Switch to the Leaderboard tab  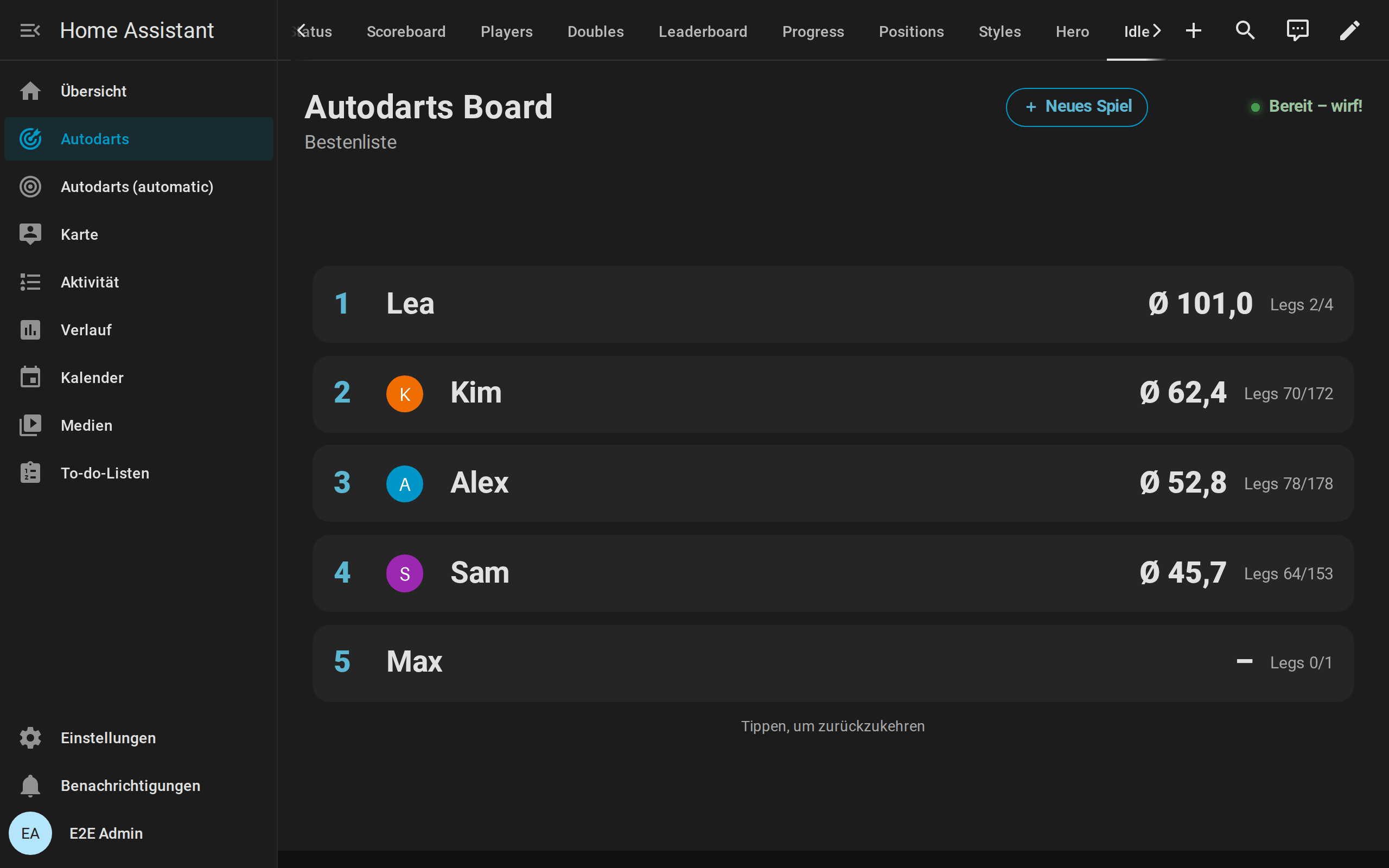tap(703, 31)
